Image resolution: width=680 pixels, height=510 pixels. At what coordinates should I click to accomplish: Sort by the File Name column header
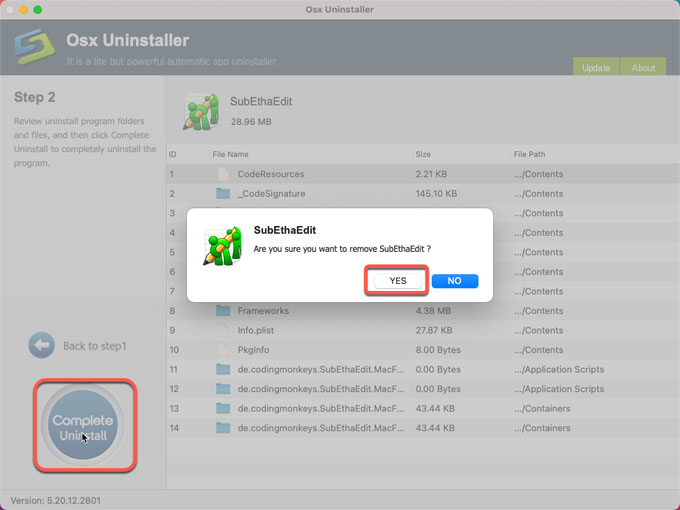[x=230, y=154]
